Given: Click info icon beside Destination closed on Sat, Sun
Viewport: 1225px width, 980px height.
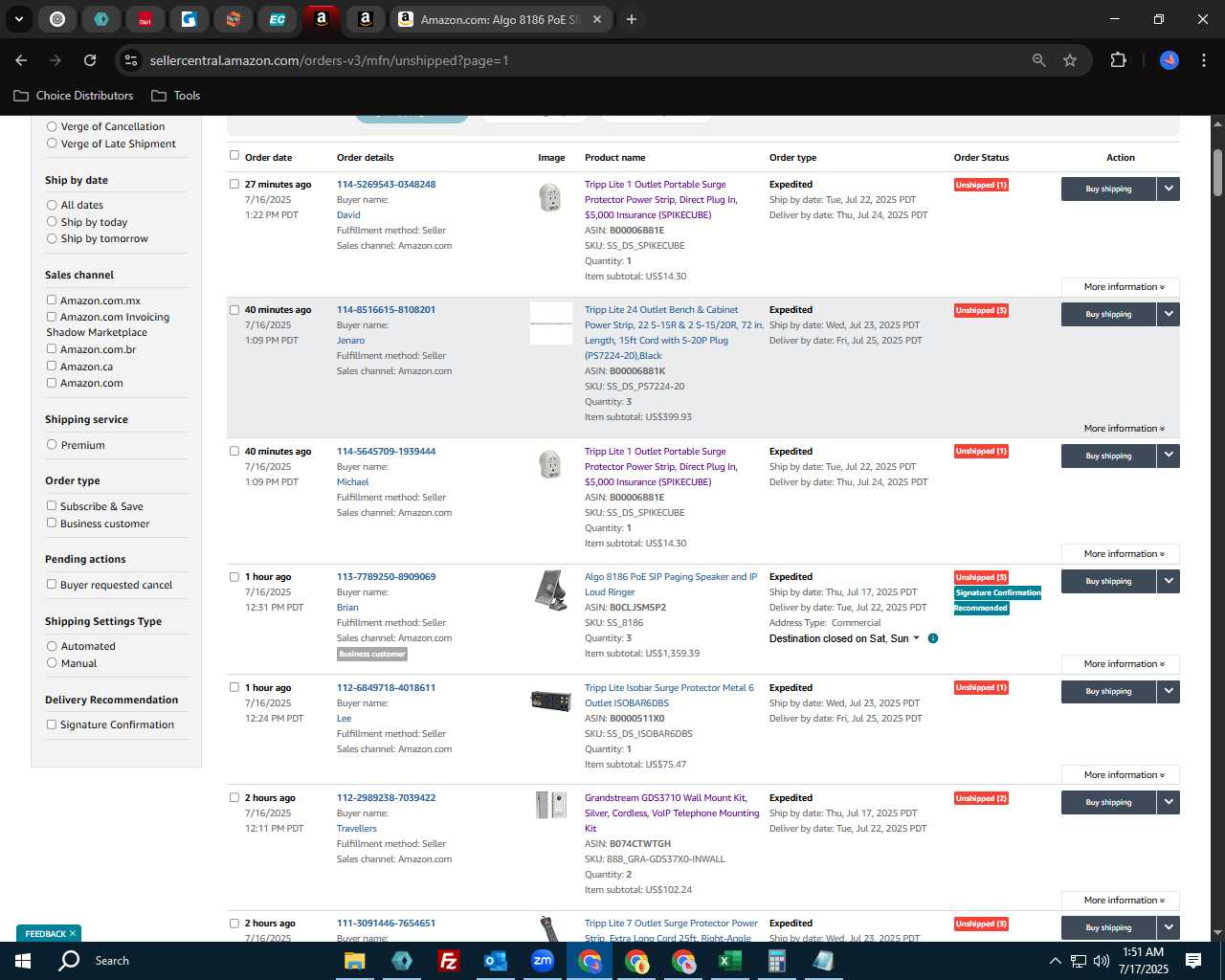Looking at the screenshot, I should (x=933, y=638).
